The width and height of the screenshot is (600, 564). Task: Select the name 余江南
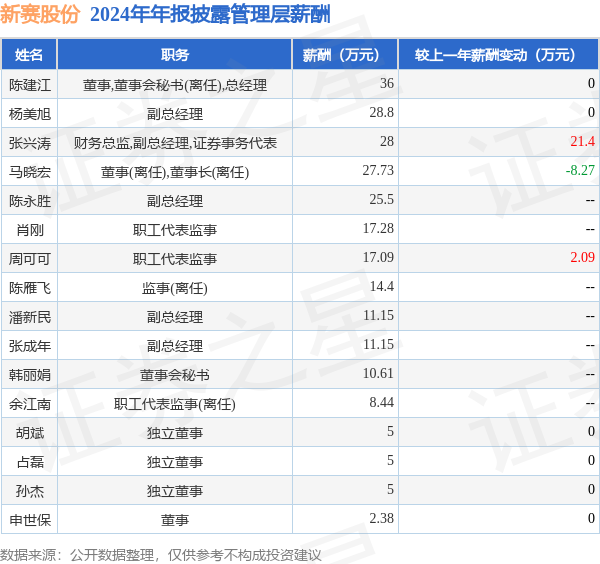[30, 404]
